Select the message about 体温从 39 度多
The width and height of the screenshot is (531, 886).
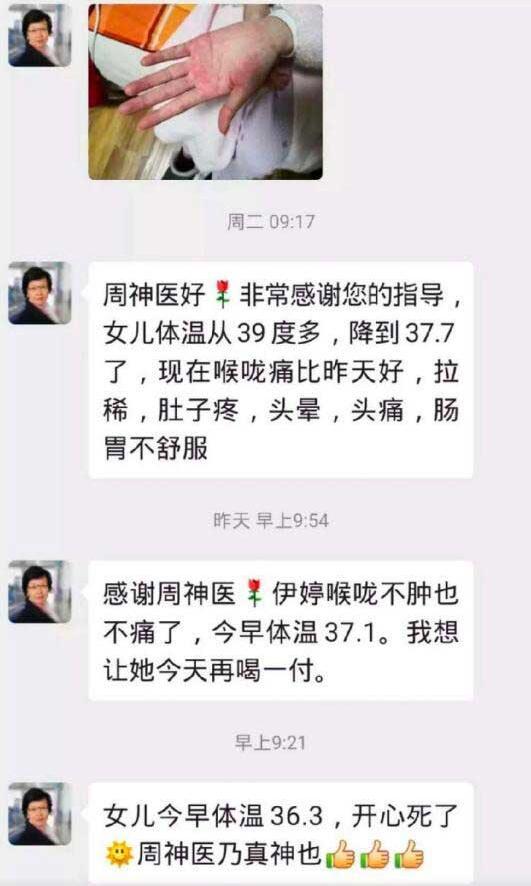[281, 370]
